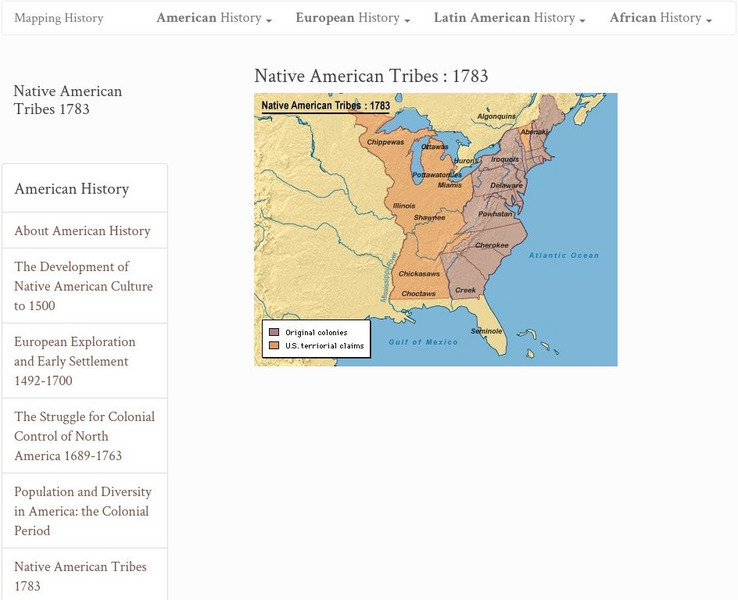
Task: Select Struggle for Colonial Control 1689-1763
Action: click(x=85, y=436)
